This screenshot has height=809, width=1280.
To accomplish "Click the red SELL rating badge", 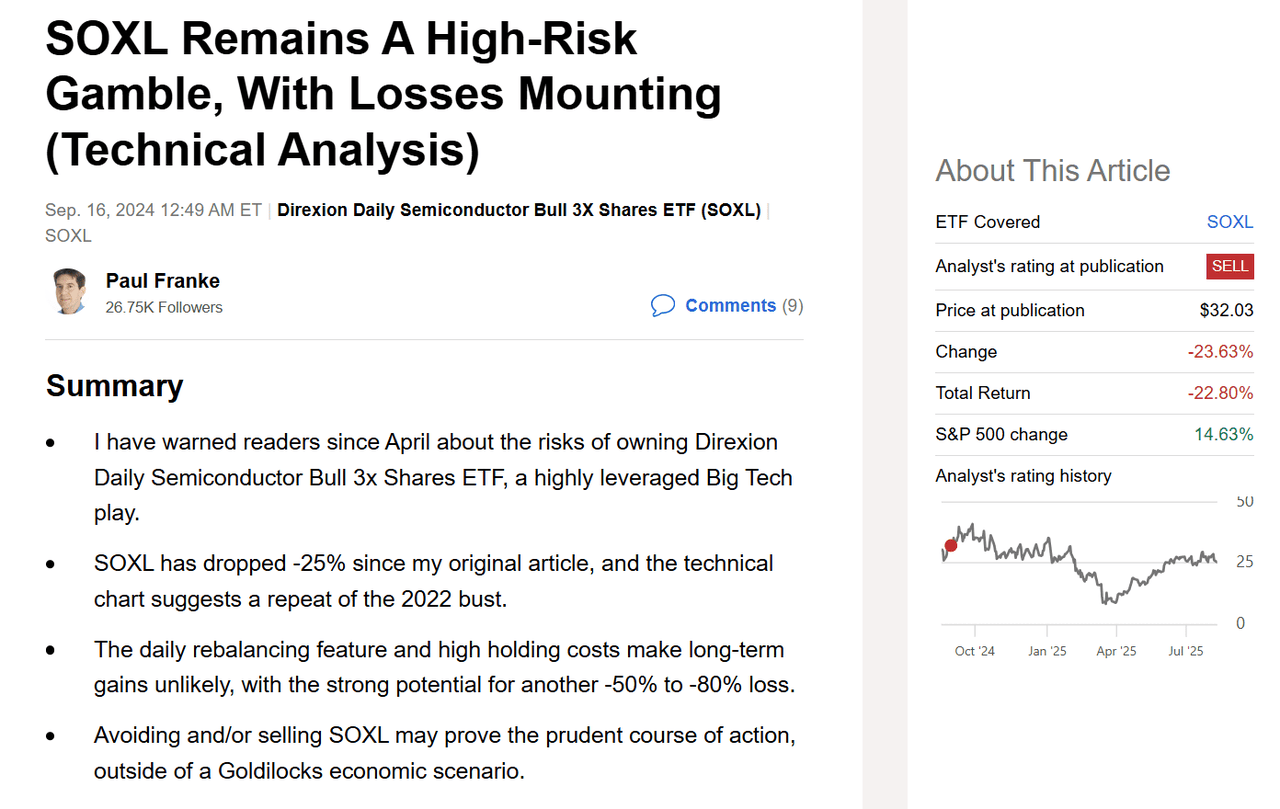I will (1229, 266).
